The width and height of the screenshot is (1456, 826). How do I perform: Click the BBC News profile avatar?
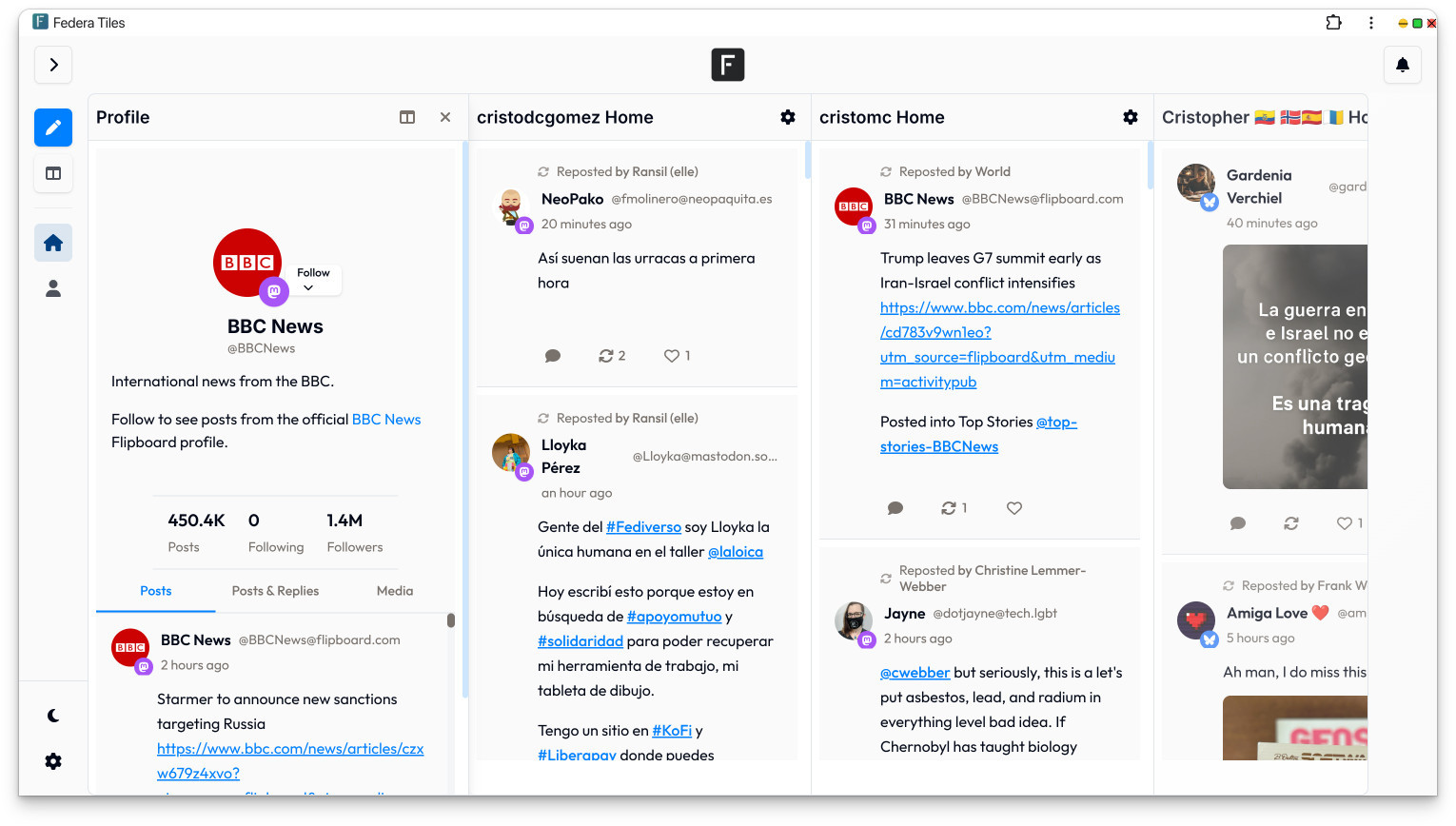click(247, 263)
